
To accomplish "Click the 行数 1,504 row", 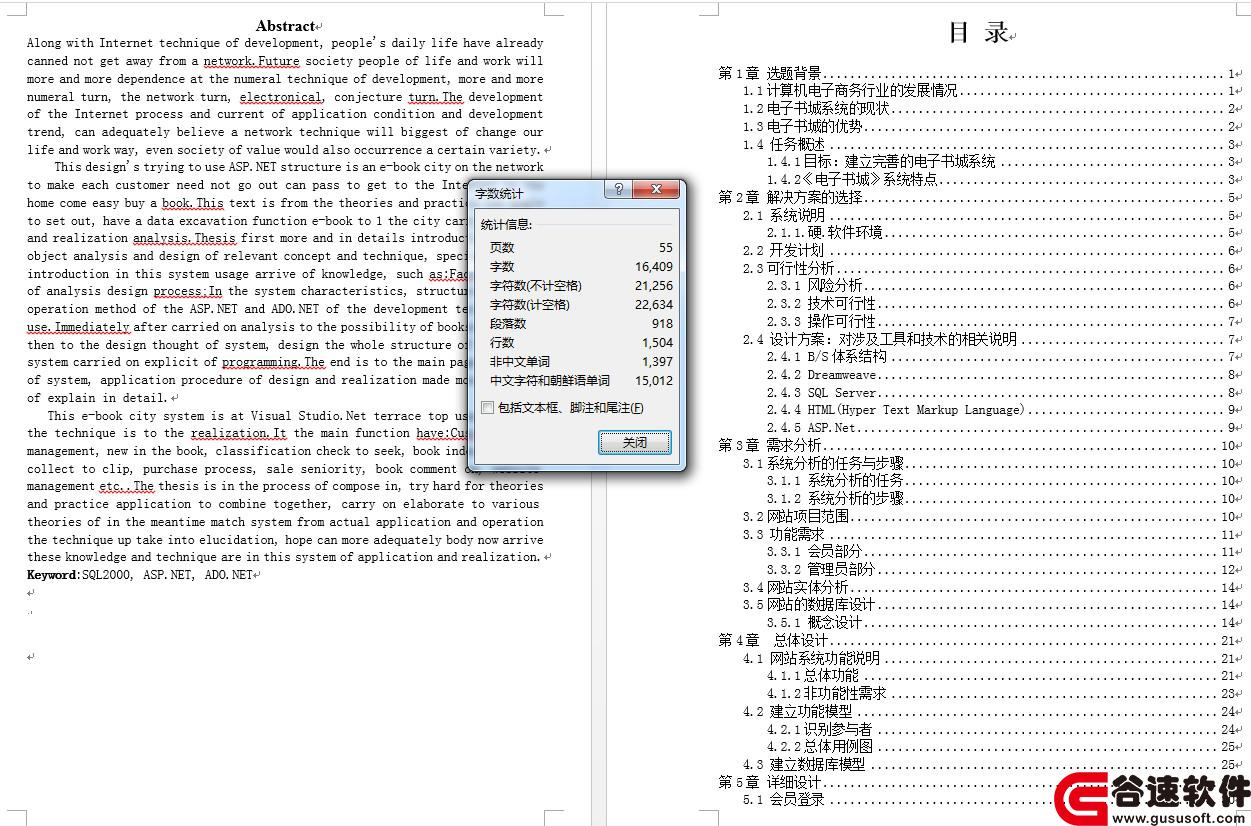I will [x=581, y=343].
